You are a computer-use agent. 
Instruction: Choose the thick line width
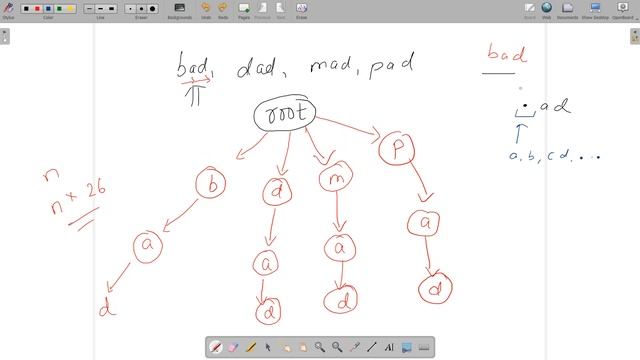coord(111,9)
